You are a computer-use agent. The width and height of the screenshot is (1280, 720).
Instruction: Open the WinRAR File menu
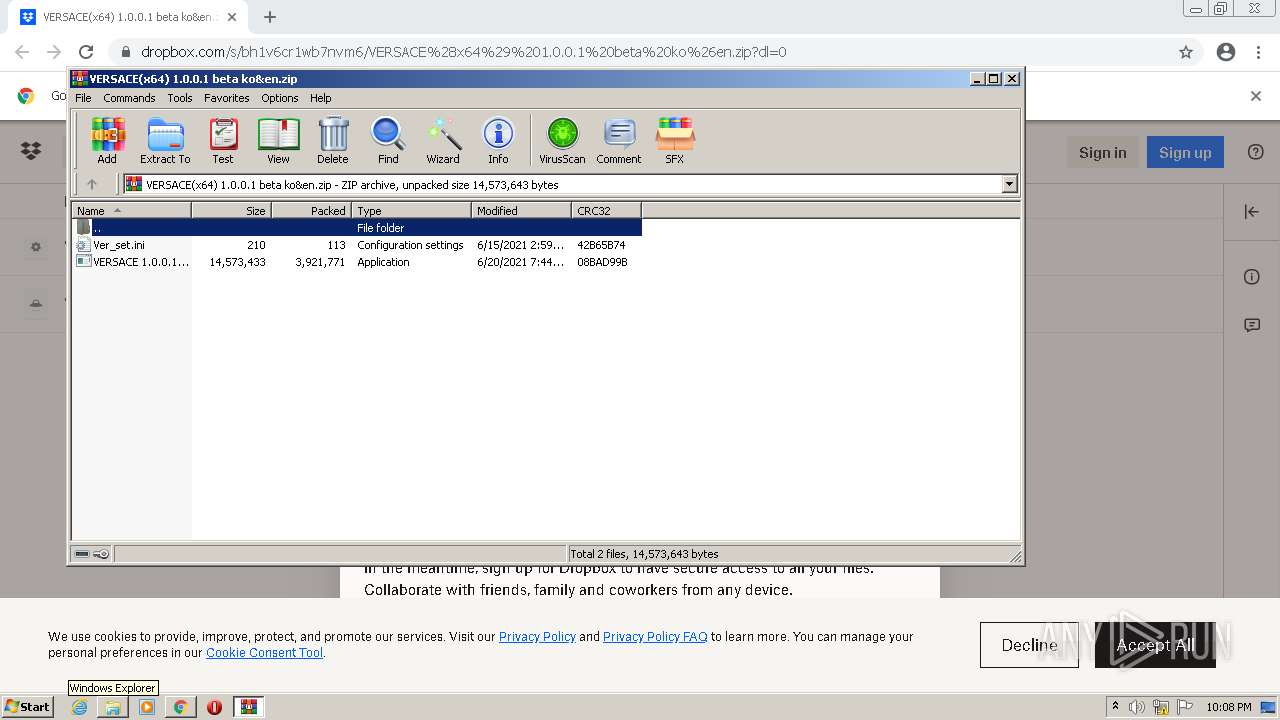tap(83, 98)
